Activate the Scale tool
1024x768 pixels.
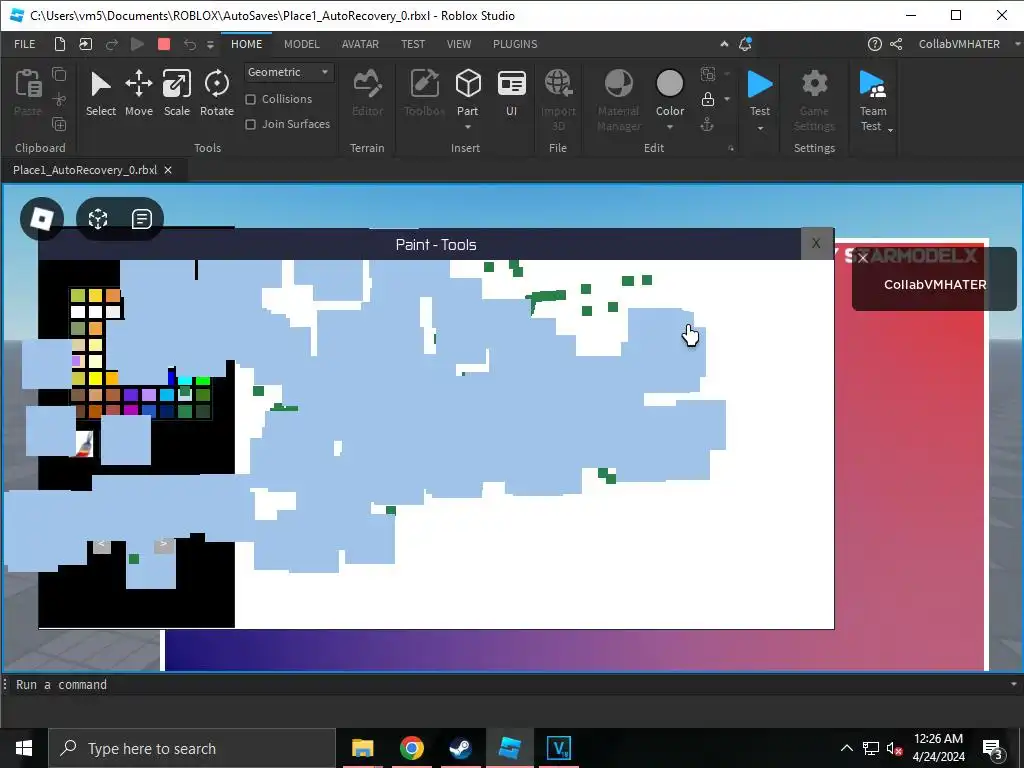[x=176, y=93]
